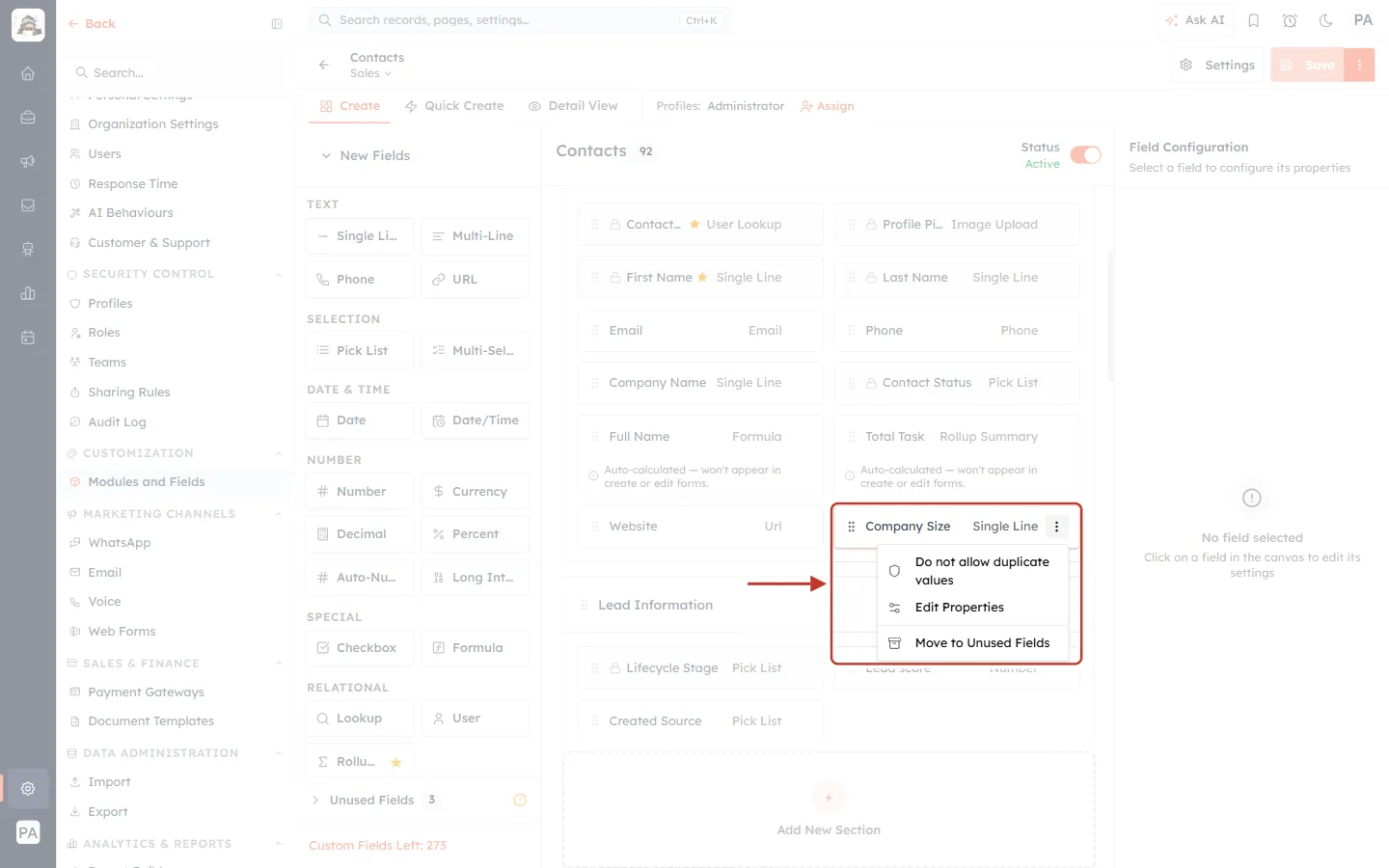This screenshot has height=868, width=1389.
Task: Open Modules and Fields in the sidebar
Action: [x=174, y=482]
